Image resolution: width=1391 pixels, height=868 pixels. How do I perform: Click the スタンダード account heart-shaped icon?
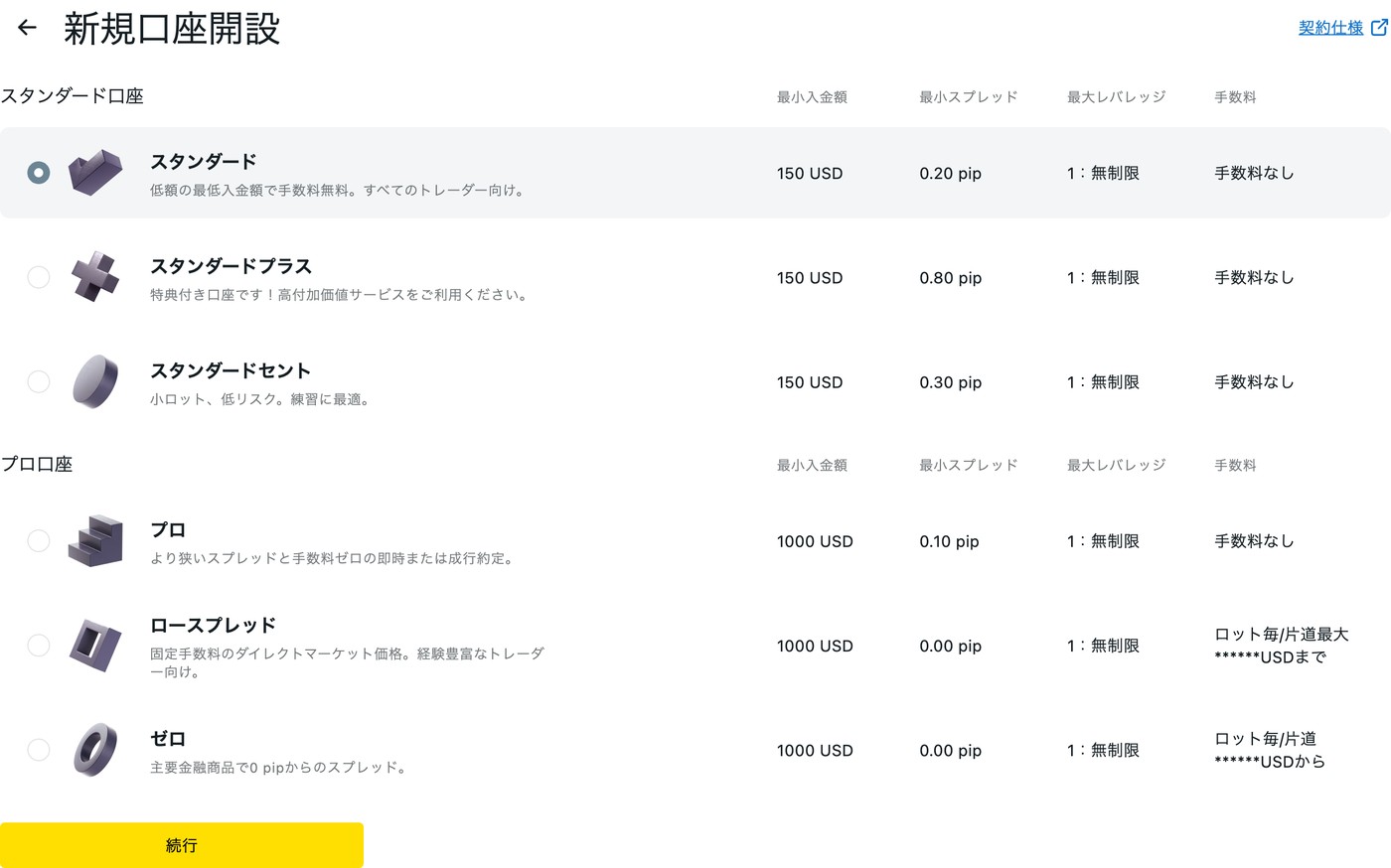click(95, 173)
